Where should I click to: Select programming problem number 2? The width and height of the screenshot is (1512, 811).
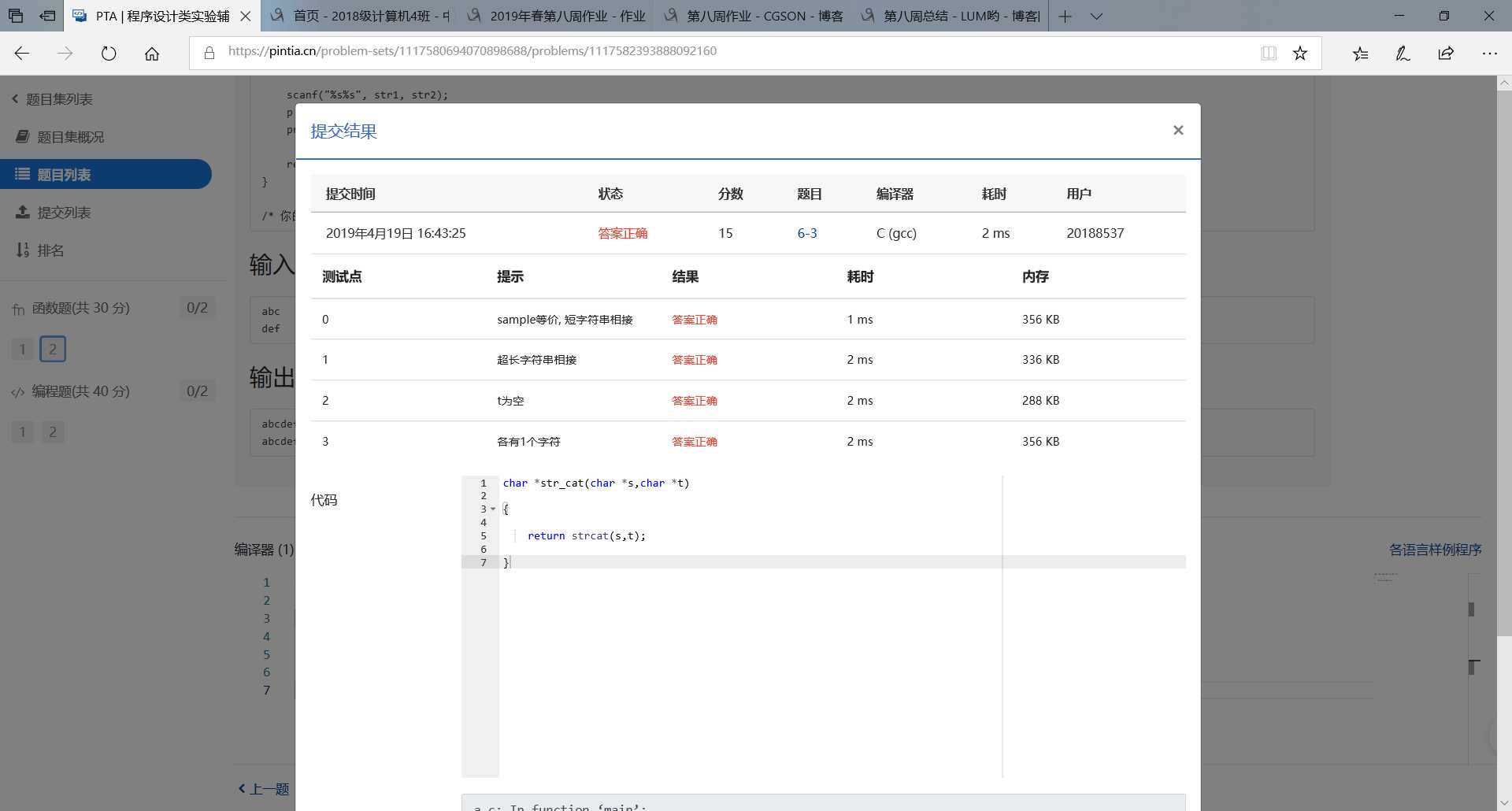53,431
